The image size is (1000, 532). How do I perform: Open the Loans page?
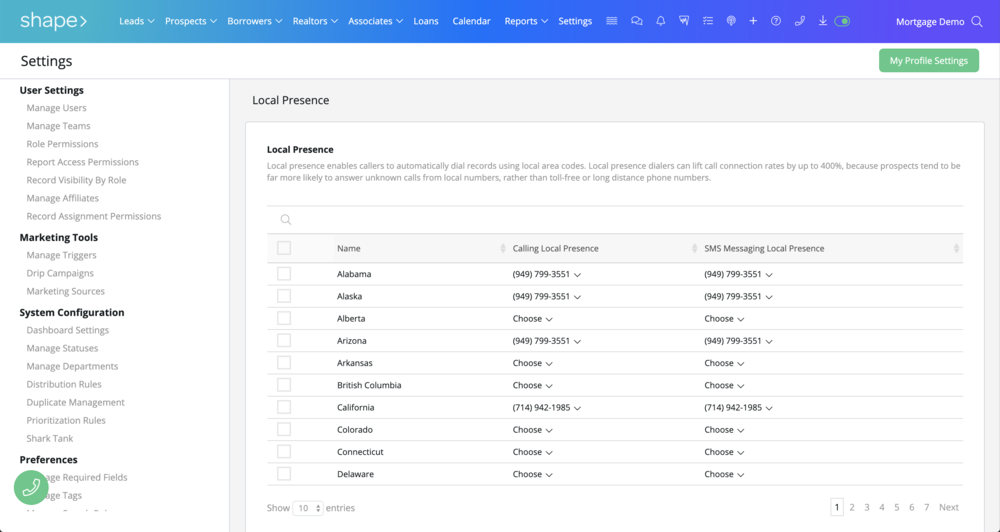tap(426, 21)
